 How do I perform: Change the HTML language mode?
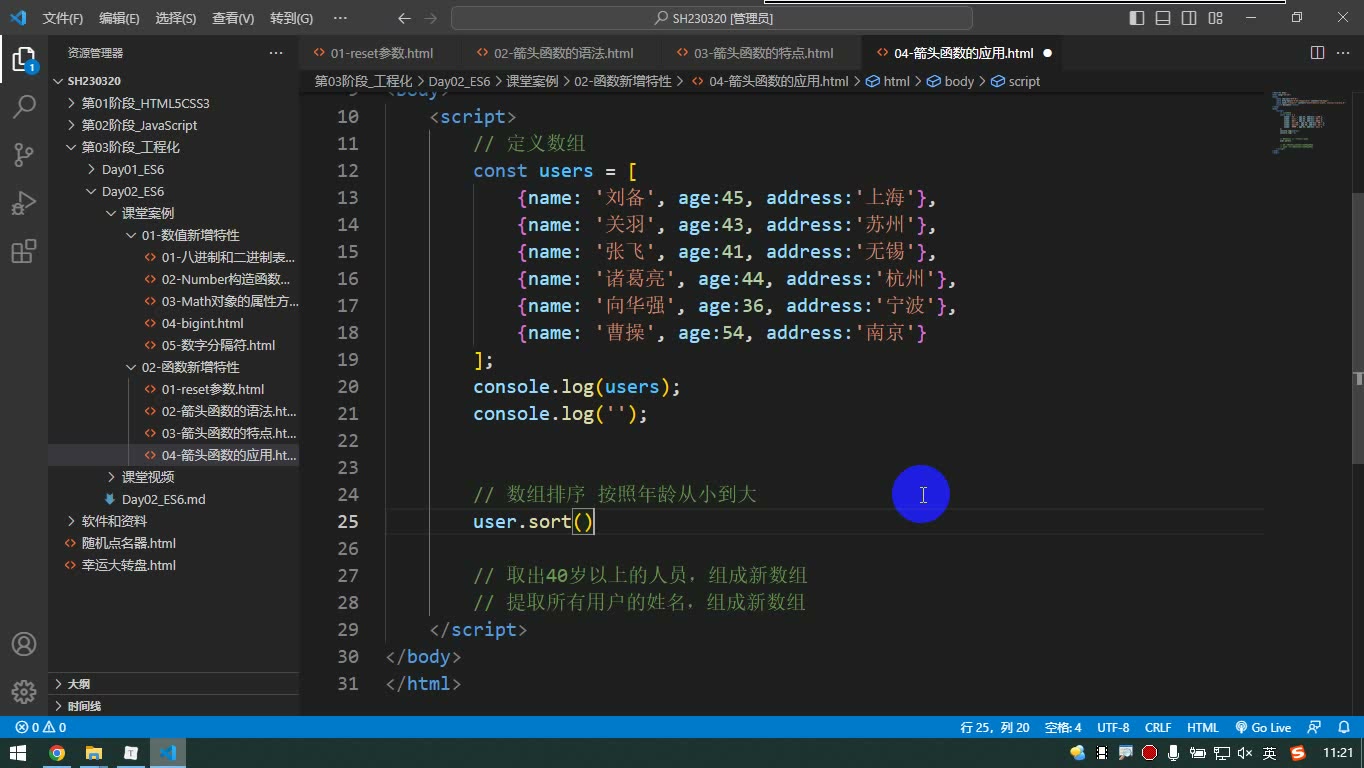pos(1202,728)
